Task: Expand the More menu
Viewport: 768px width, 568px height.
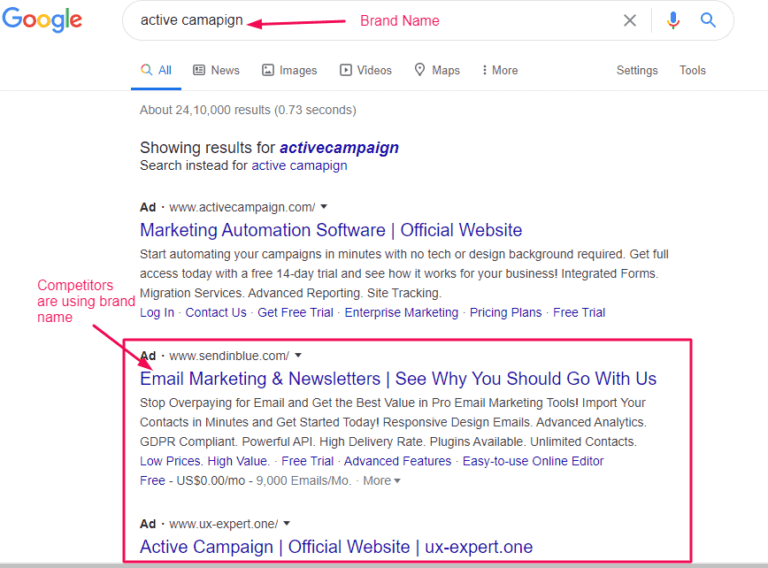Action: (x=499, y=70)
